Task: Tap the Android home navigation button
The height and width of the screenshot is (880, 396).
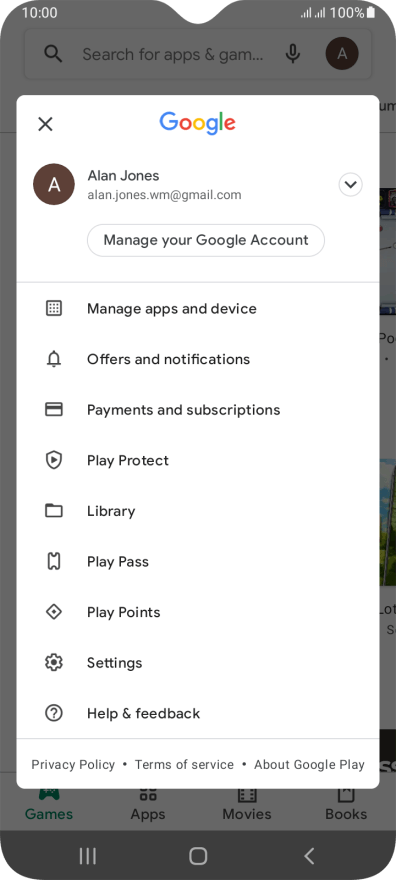Action: (198, 856)
